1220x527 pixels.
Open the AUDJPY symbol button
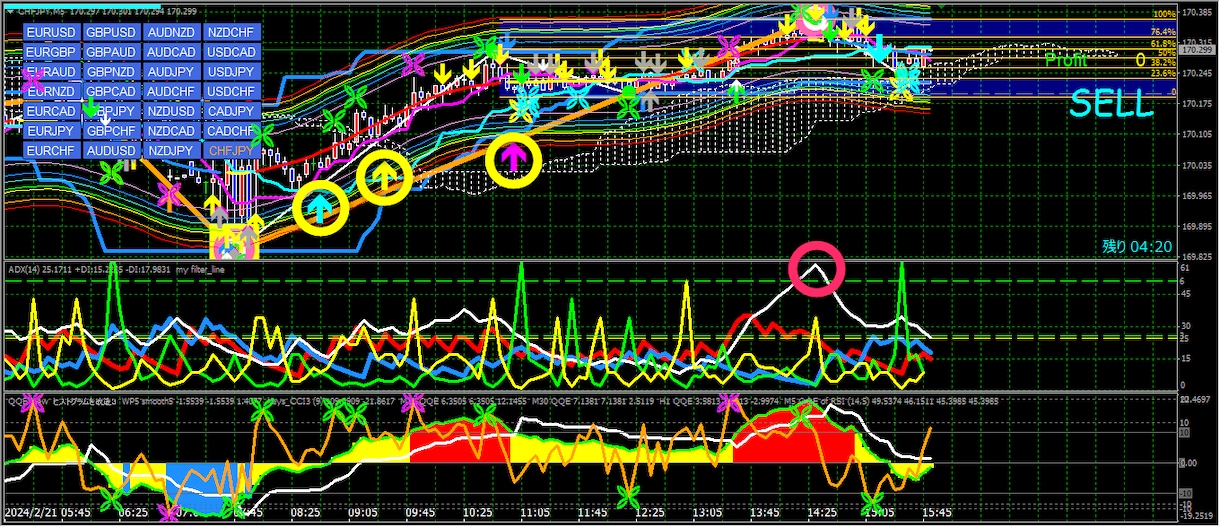[171, 72]
